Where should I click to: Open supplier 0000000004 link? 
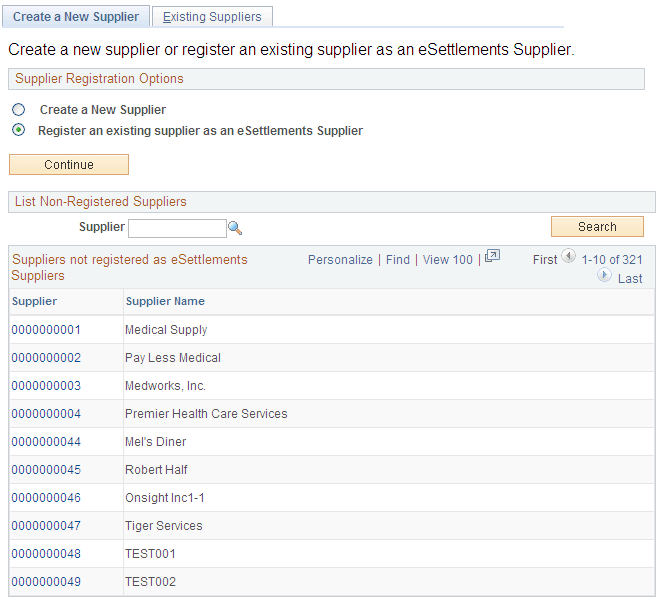tap(46, 414)
